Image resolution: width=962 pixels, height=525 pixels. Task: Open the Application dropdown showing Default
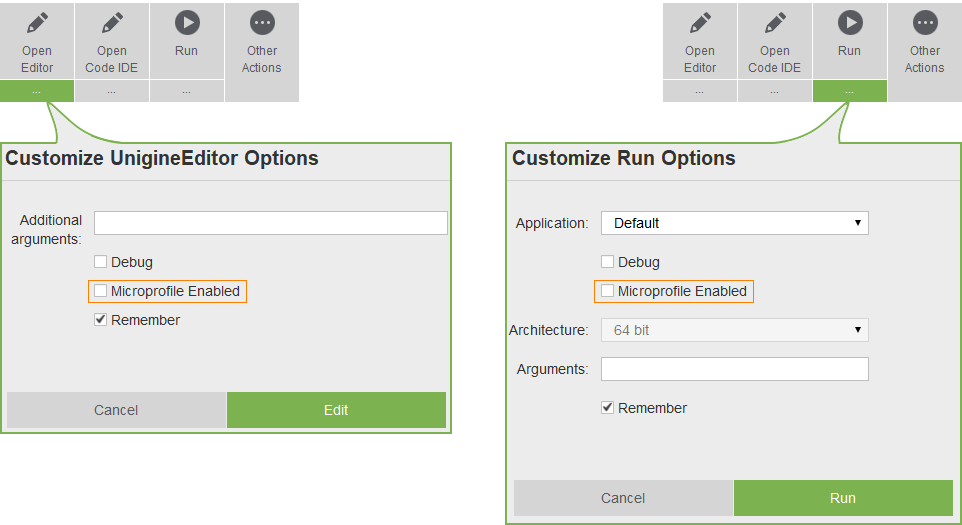[735, 223]
